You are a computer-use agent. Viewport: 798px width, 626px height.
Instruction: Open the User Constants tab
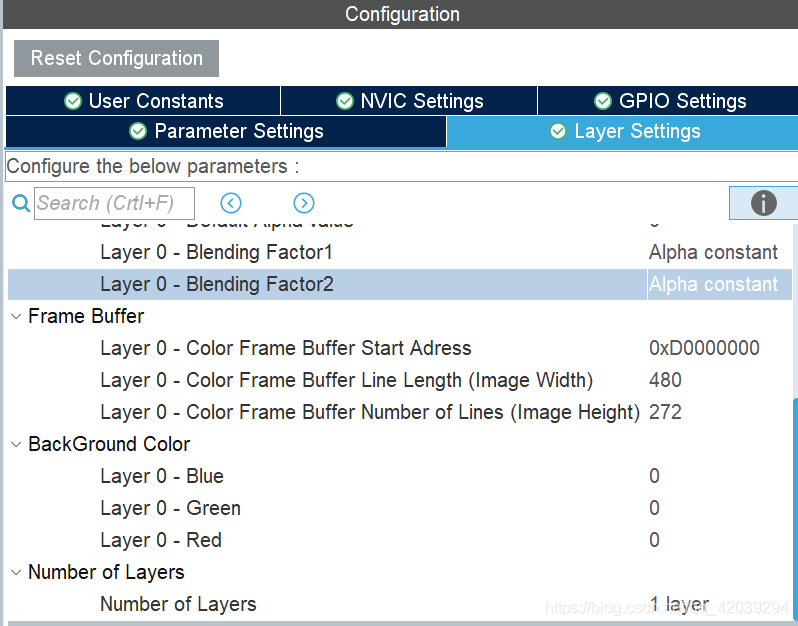click(x=143, y=101)
